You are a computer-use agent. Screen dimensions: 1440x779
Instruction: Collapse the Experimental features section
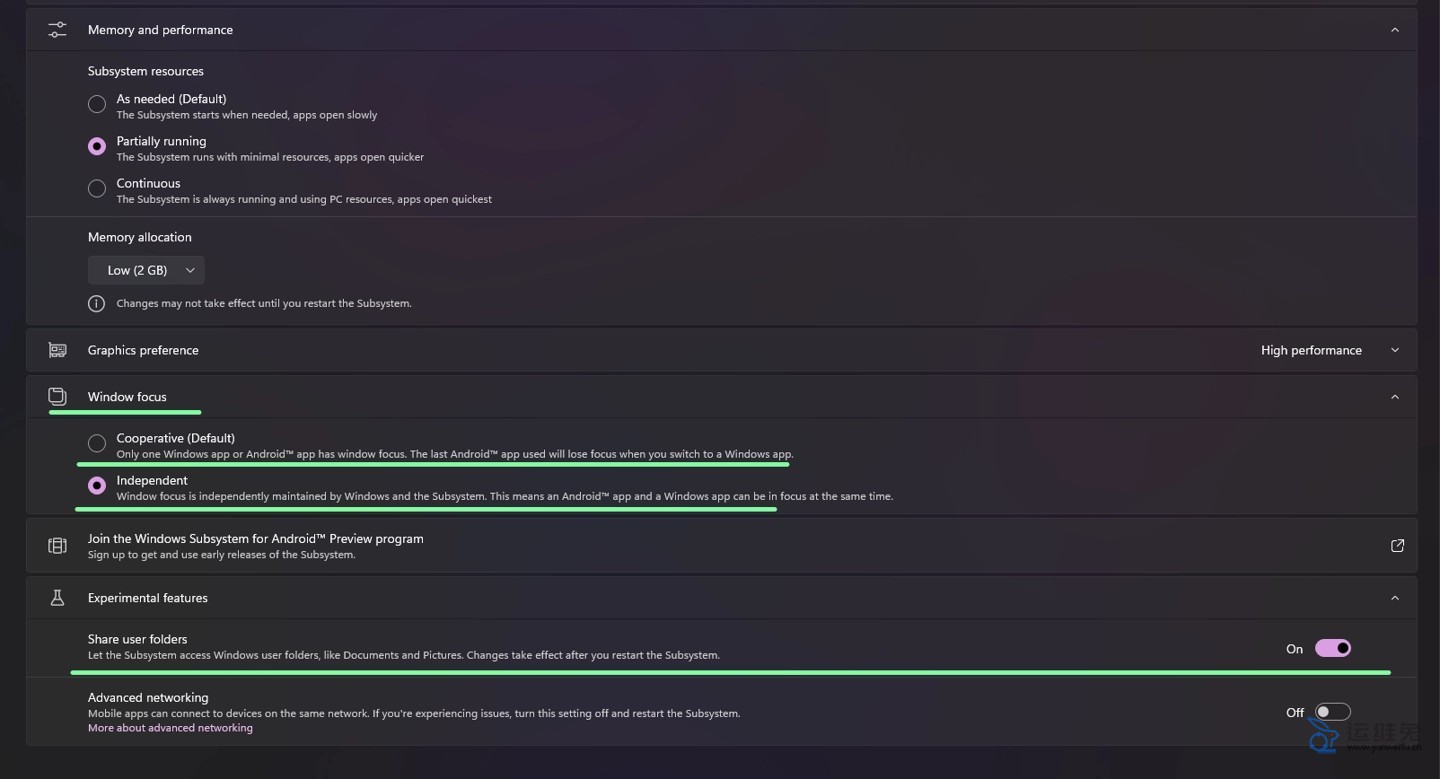tap(1395, 598)
